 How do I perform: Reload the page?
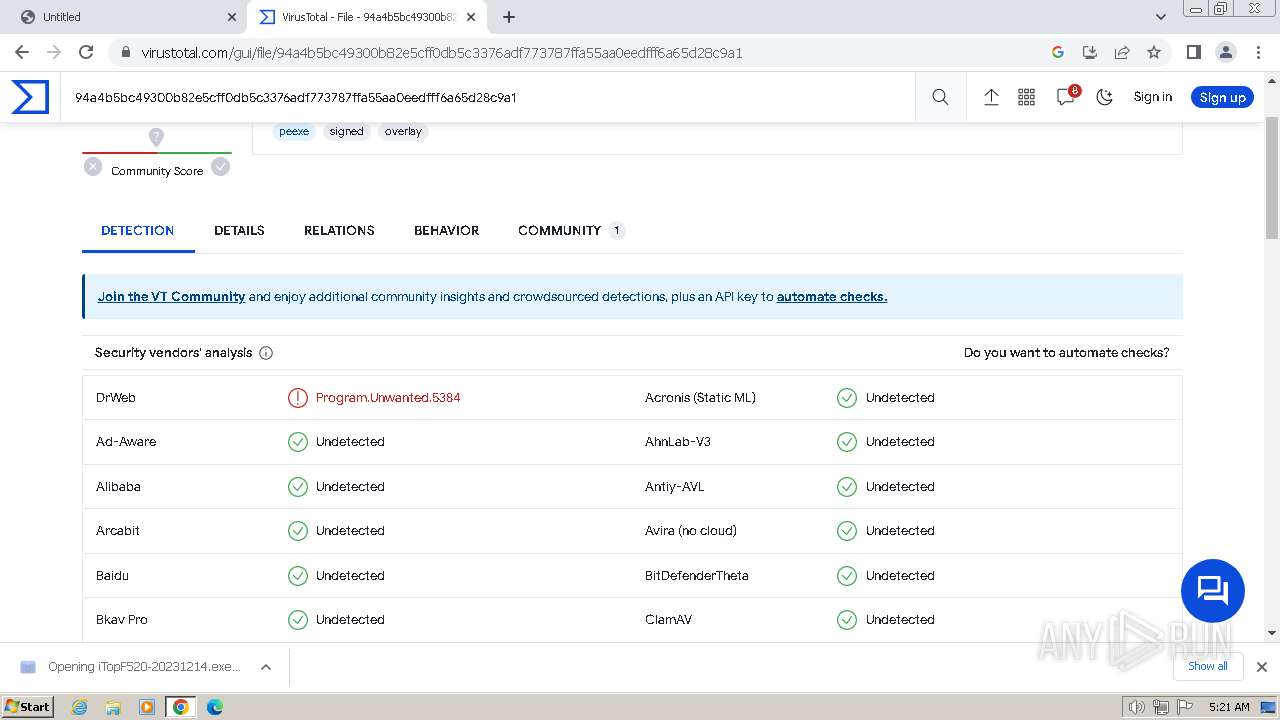(86, 52)
